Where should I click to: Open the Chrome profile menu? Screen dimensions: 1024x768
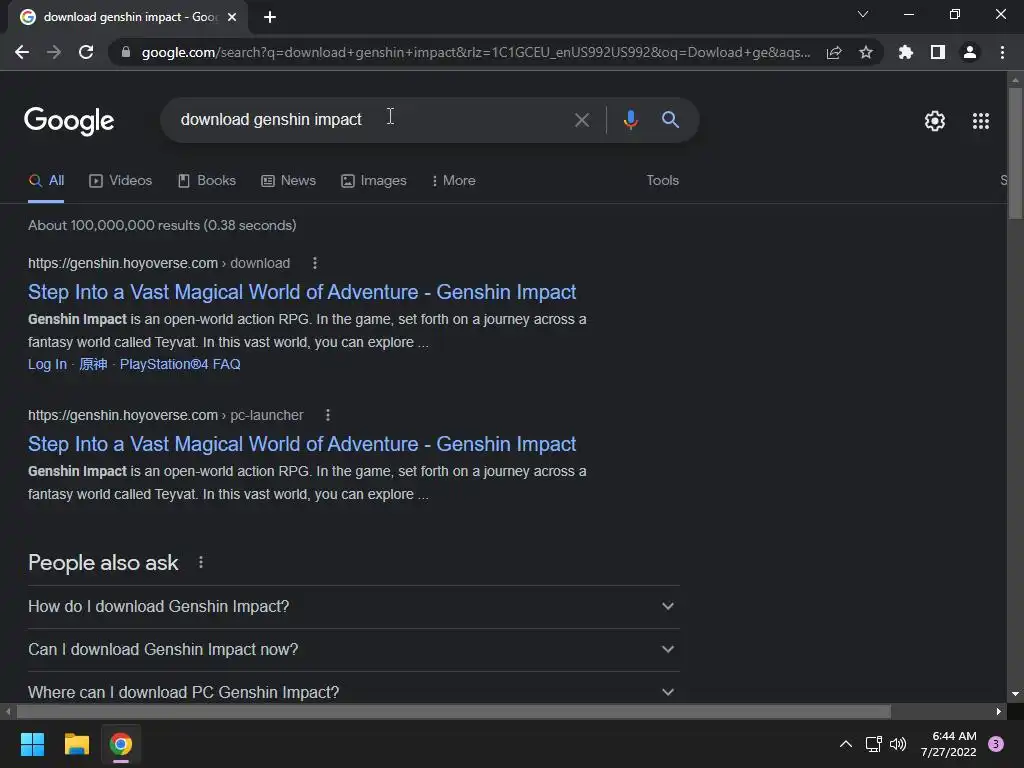(970, 52)
